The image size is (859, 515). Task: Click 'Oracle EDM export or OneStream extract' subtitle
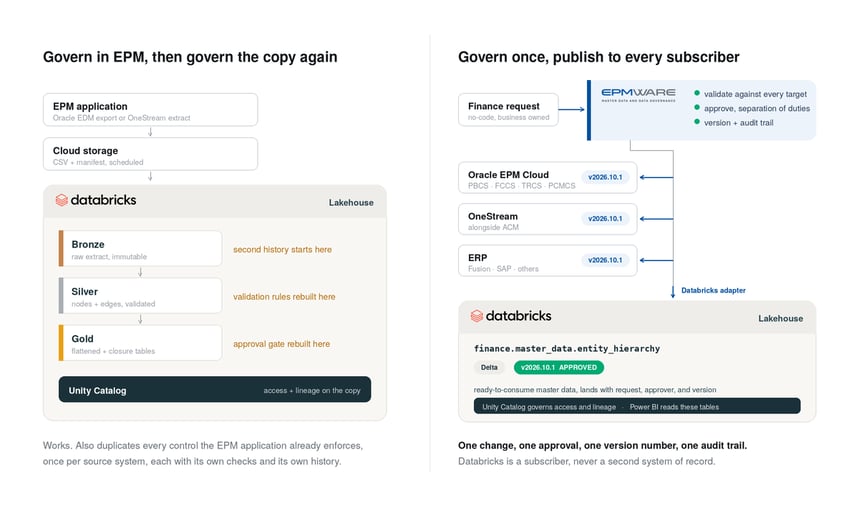122,118
